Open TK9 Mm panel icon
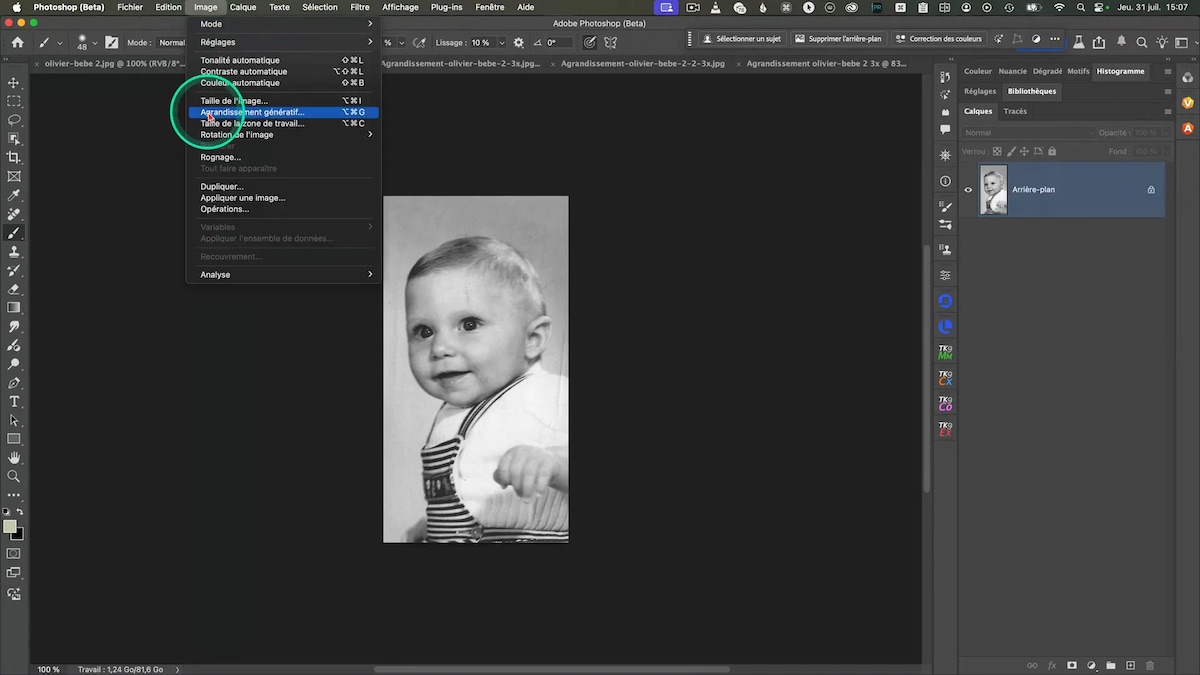The height and width of the screenshot is (675, 1200). tap(945, 352)
